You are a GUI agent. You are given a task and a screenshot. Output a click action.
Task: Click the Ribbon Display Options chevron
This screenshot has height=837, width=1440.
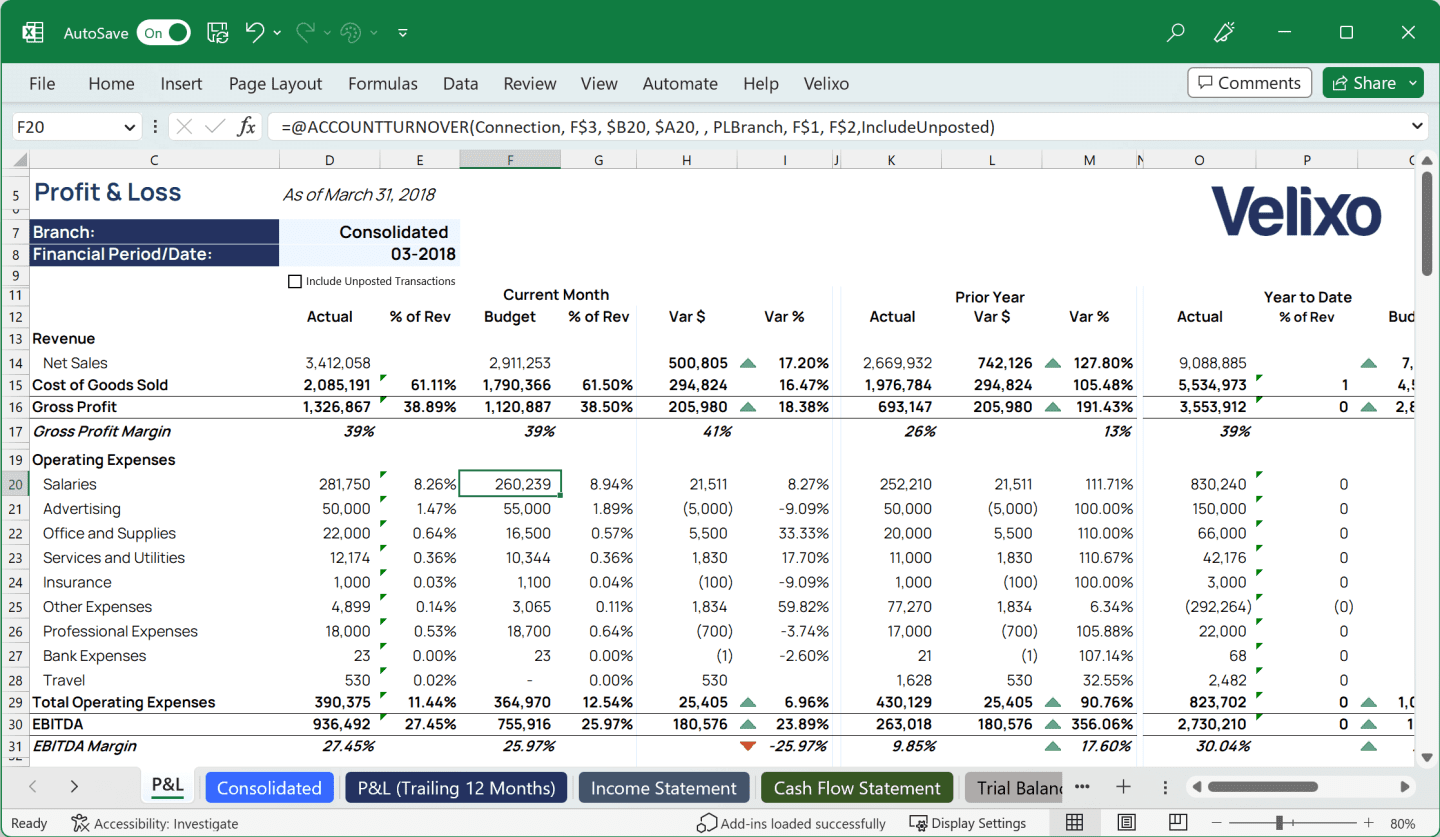(402, 32)
